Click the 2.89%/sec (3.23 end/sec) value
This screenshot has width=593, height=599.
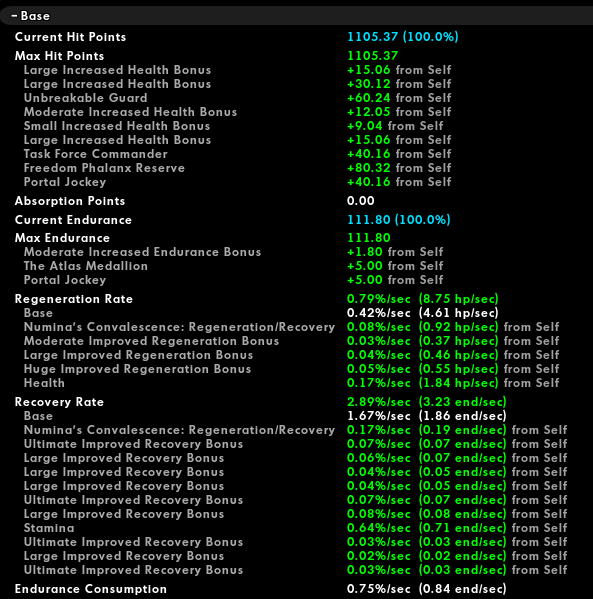[x=426, y=402]
